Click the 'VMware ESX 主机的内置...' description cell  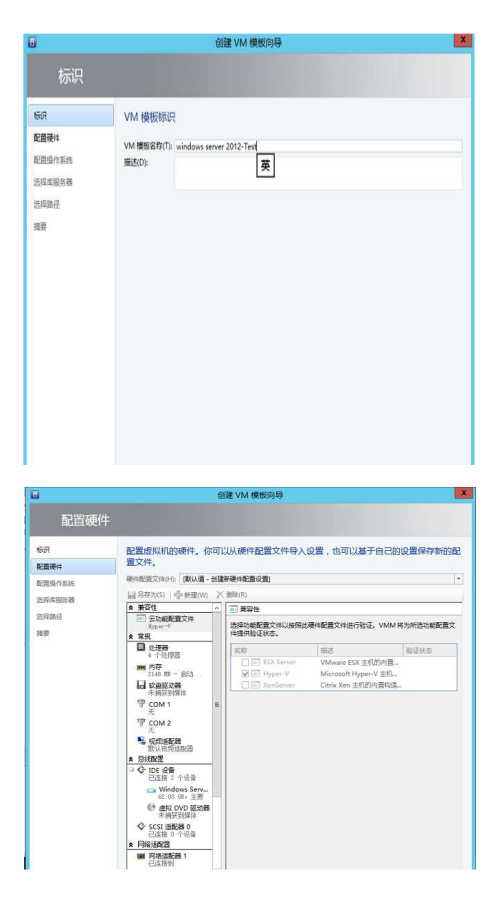coord(360,662)
